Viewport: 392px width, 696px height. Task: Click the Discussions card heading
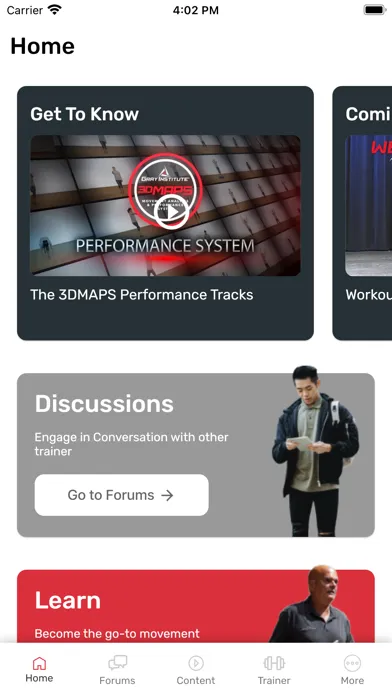tap(104, 404)
